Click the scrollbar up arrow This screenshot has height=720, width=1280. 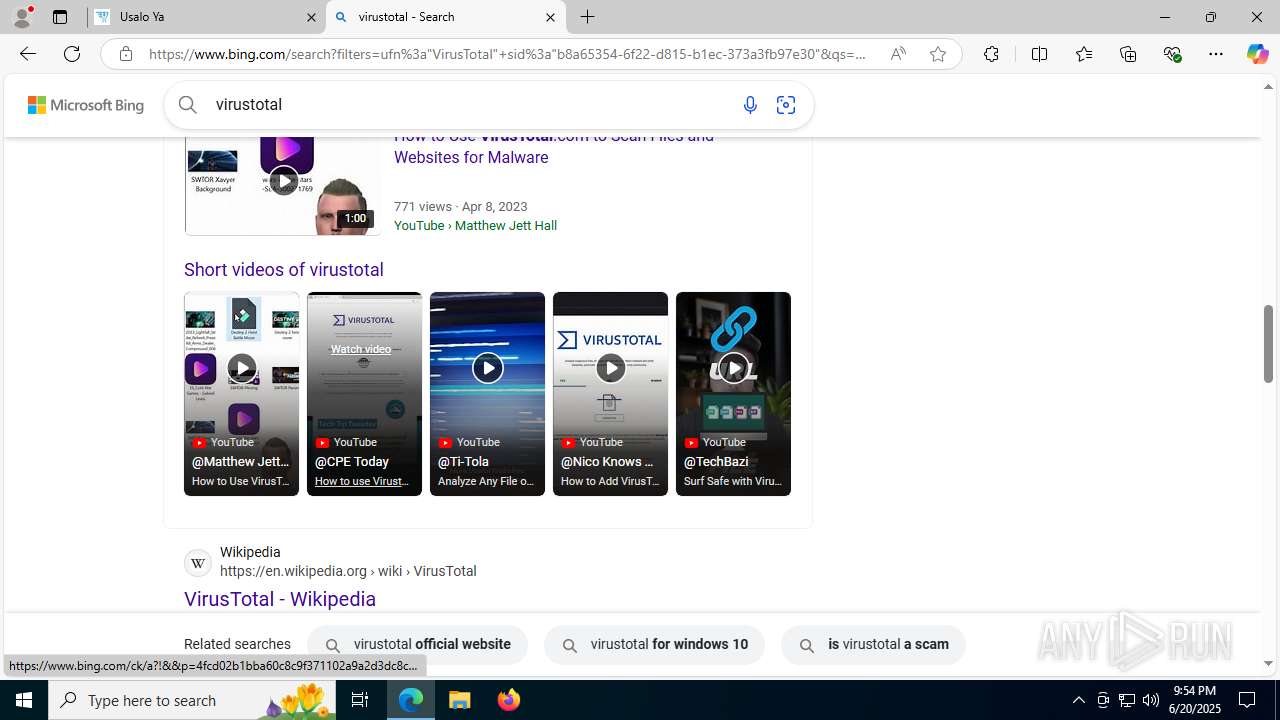[x=1268, y=87]
